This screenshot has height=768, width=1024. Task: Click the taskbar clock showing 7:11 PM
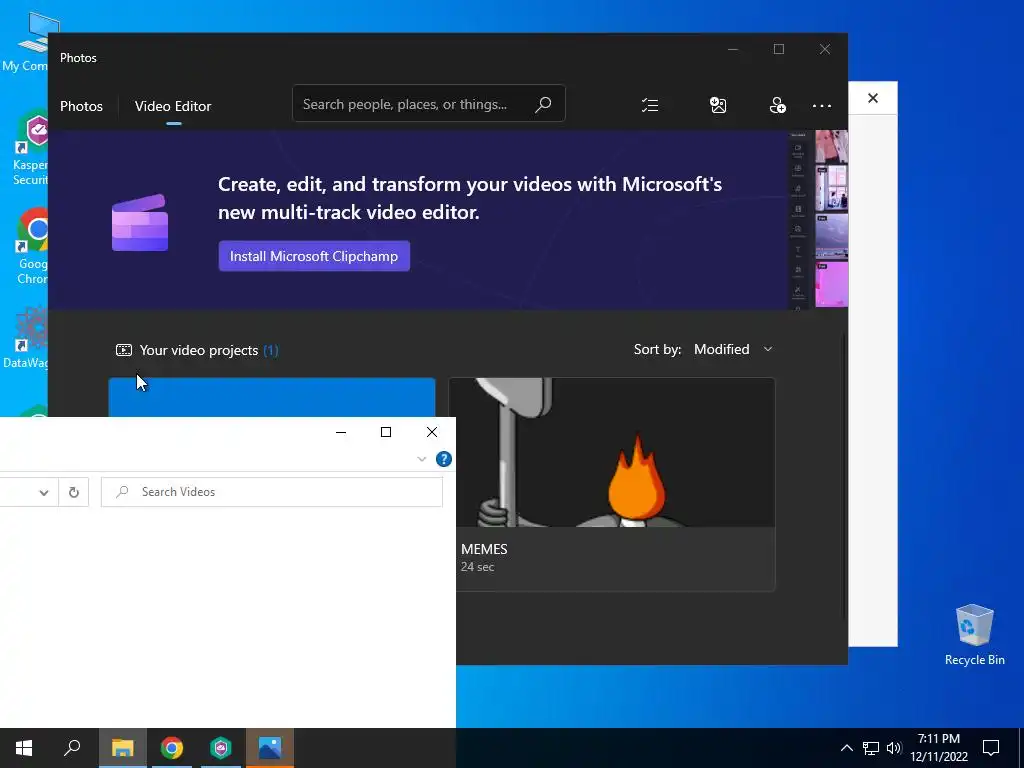pos(938,748)
